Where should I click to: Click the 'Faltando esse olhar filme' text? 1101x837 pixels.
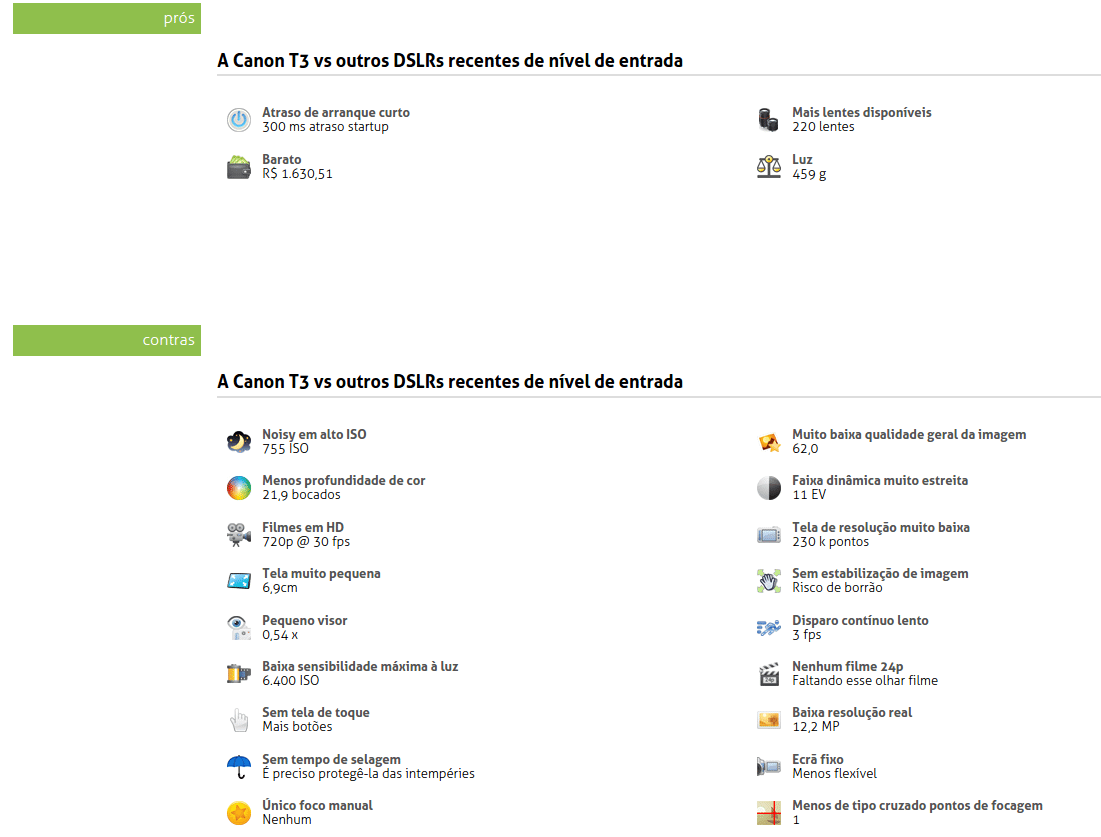pos(864,680)
